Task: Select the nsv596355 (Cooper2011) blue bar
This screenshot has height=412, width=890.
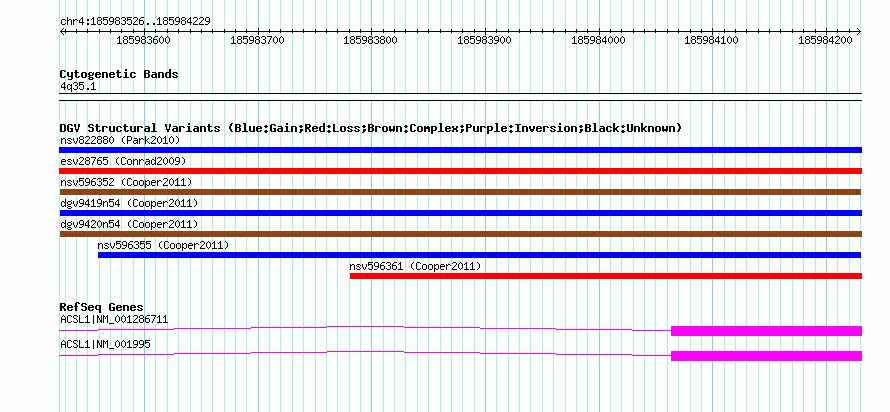Action: (480, 255)
